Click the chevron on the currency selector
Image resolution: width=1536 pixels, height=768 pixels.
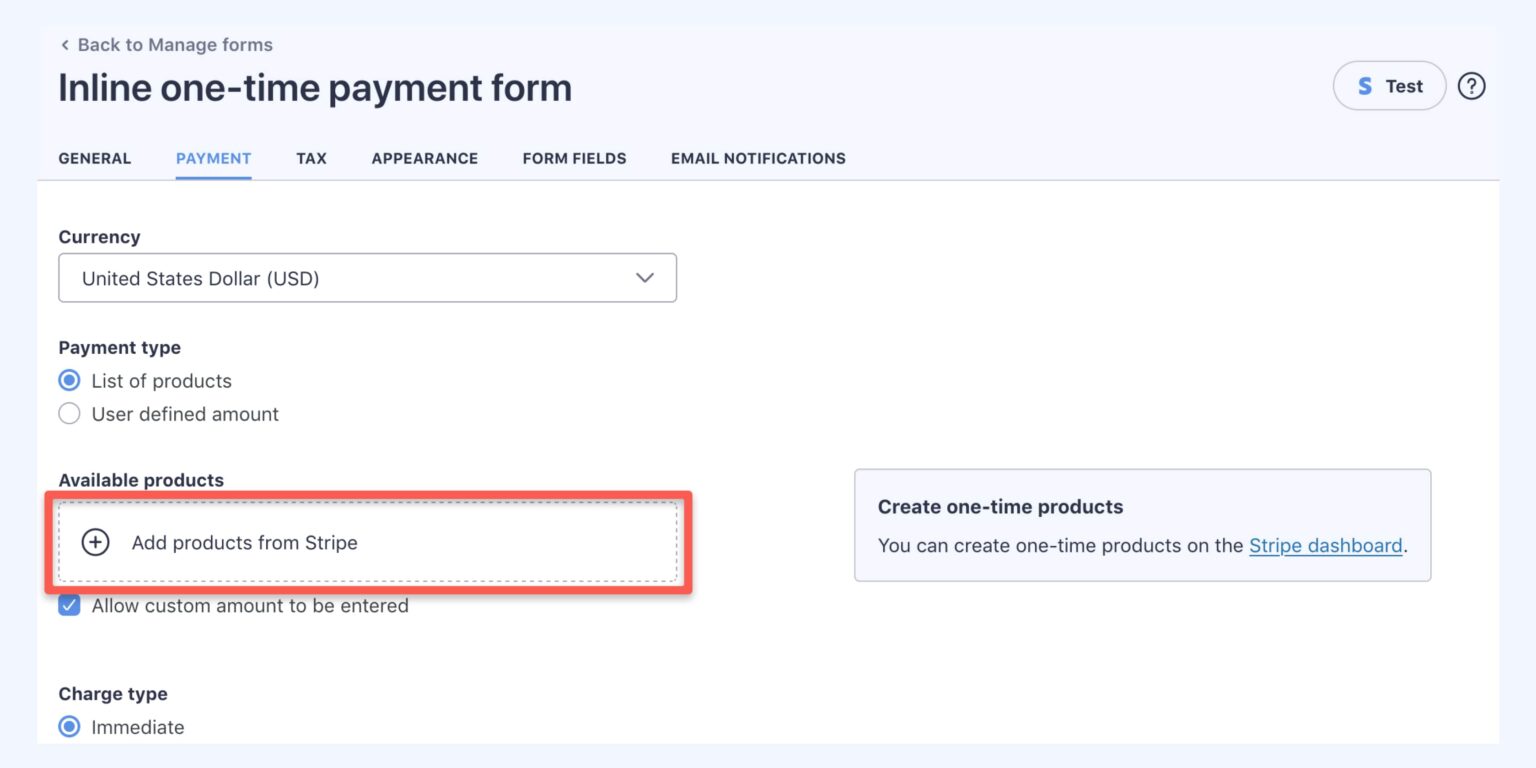pyautogui.click(x=644, y=278)
